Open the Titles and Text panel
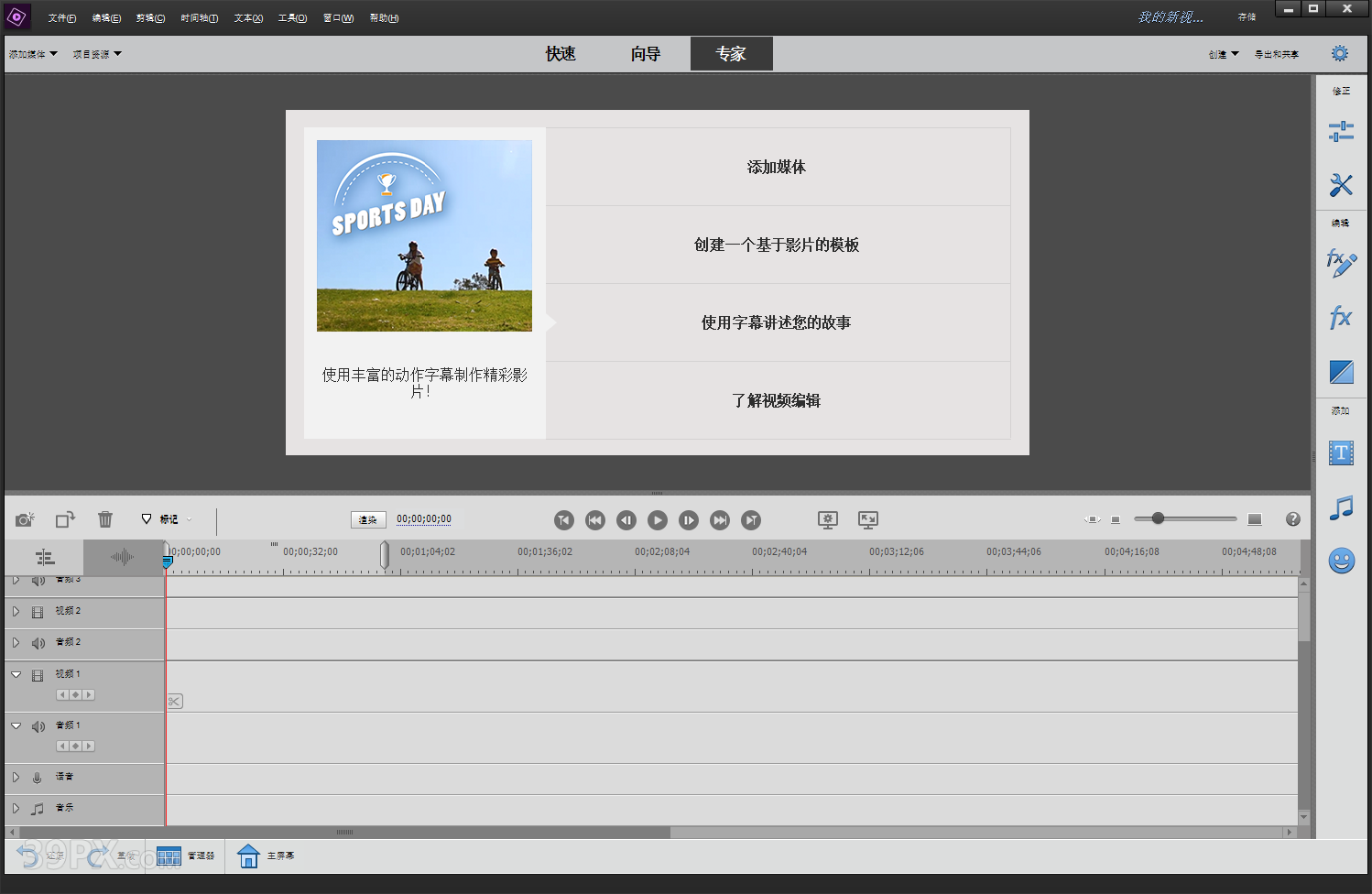 [1341, 452]
